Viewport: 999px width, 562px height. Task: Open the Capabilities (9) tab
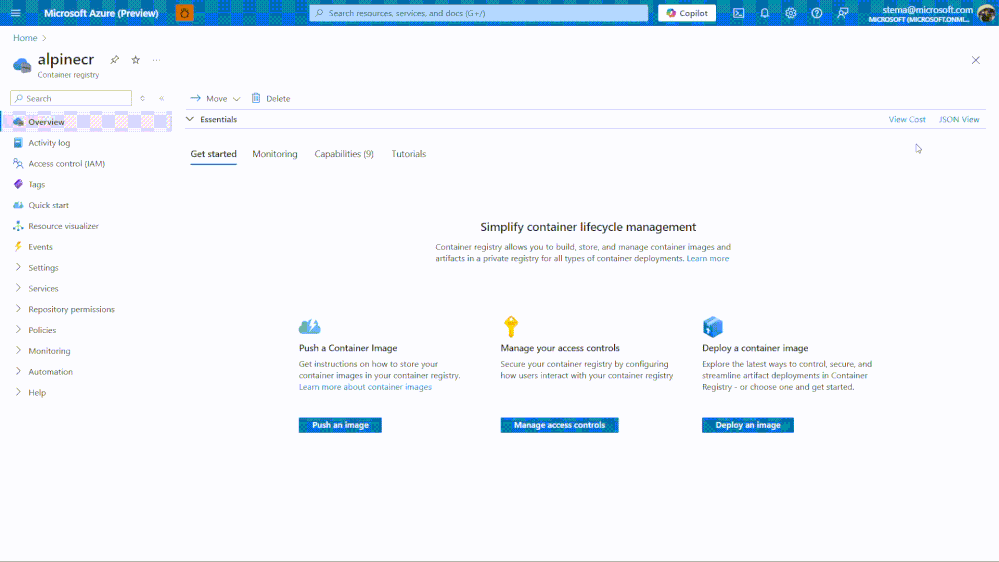[344, 154]
